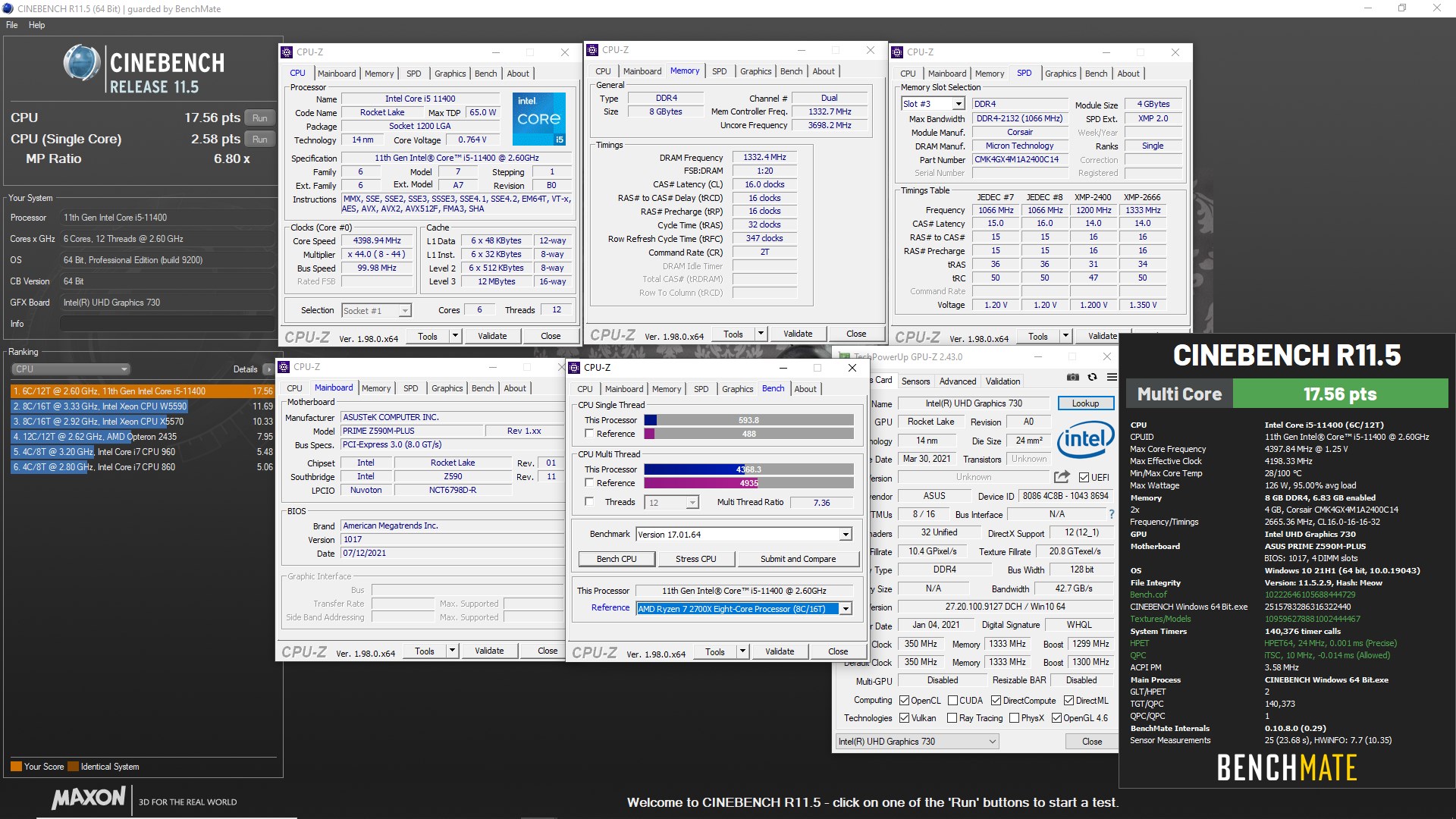Enable Reference under CPU Single Thread
1456x819 pixels.
(589, 434)
